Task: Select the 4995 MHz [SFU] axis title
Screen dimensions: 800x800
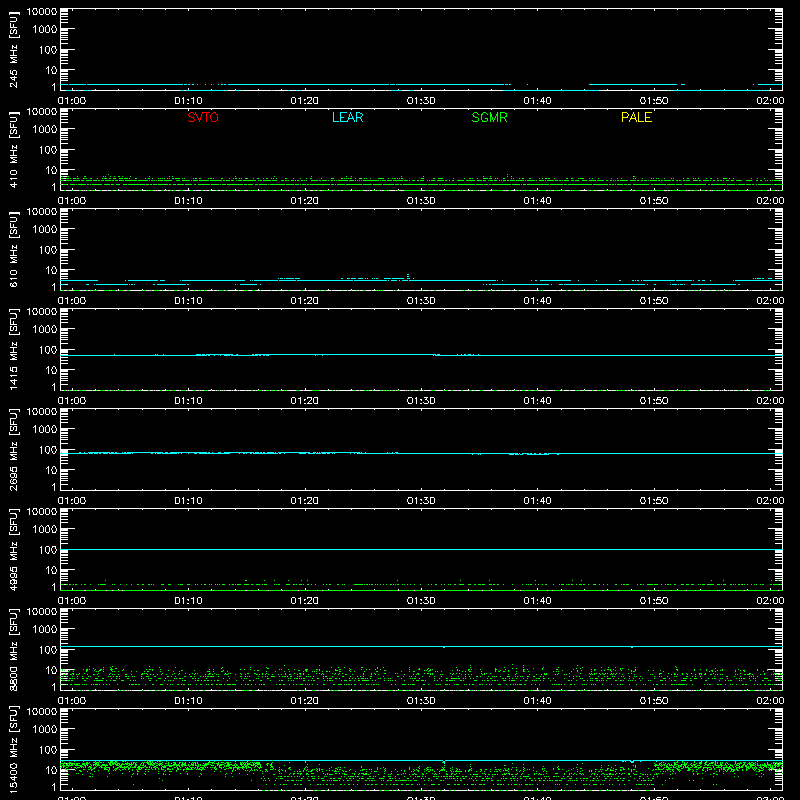Action: 13,549
